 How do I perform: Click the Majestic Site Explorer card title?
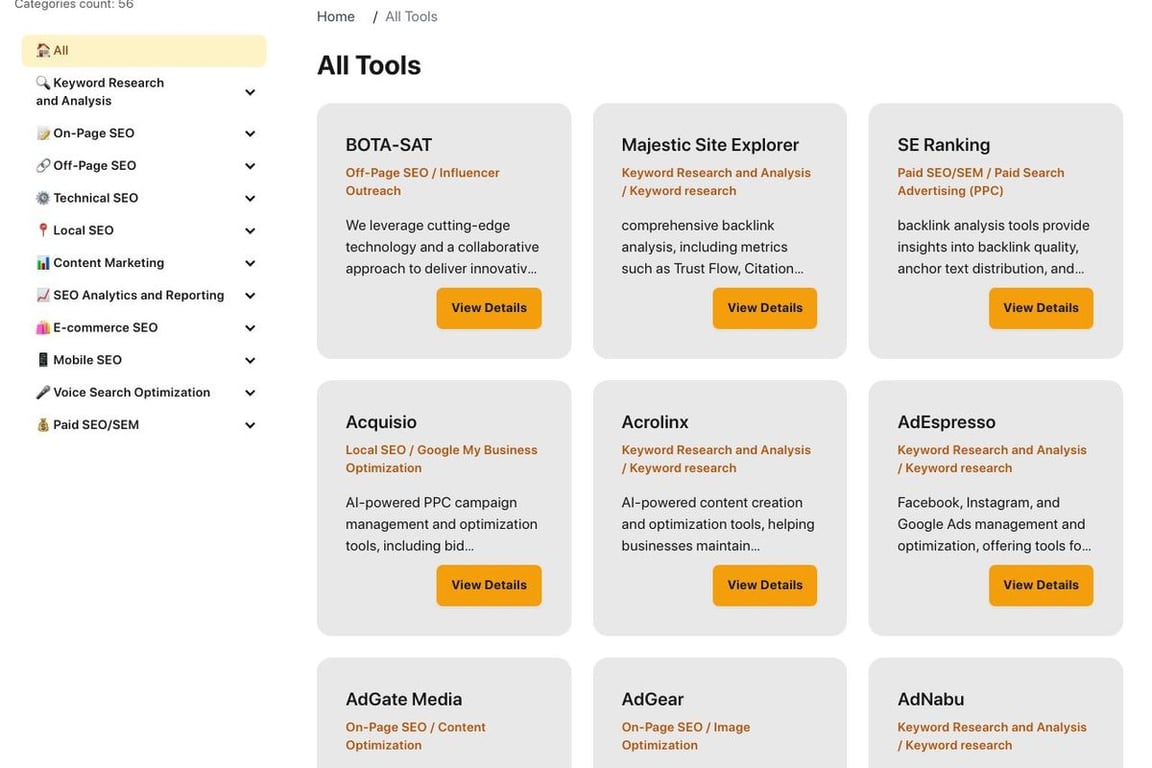[x=710, y=145]
